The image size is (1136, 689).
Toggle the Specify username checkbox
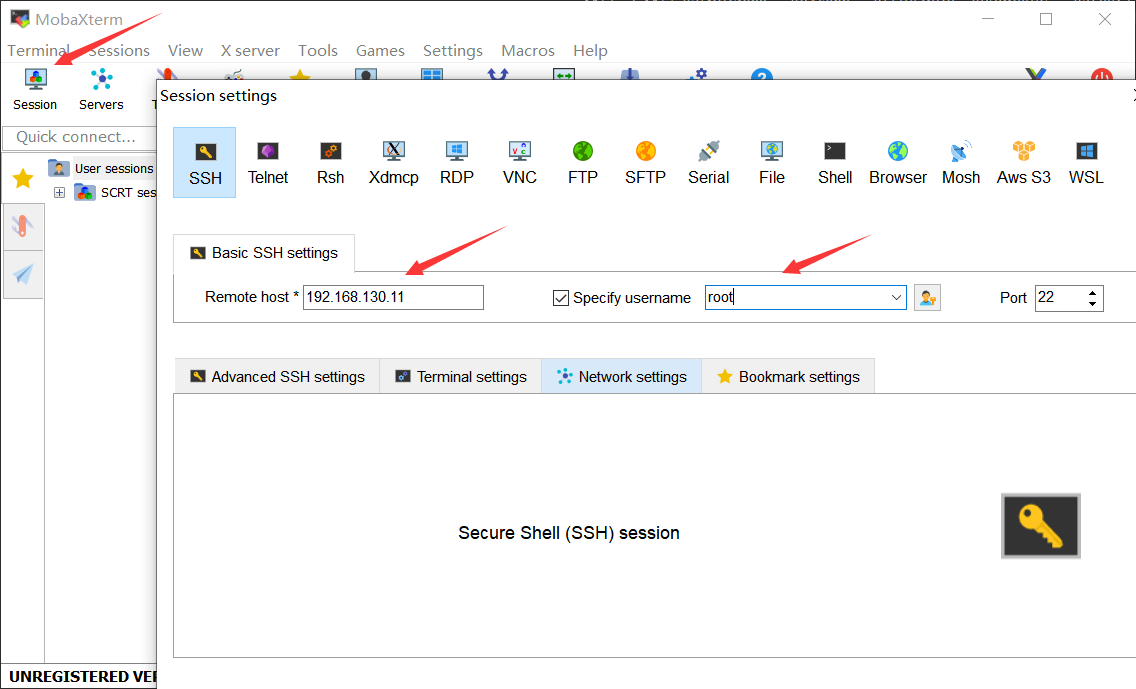point(561,298)
